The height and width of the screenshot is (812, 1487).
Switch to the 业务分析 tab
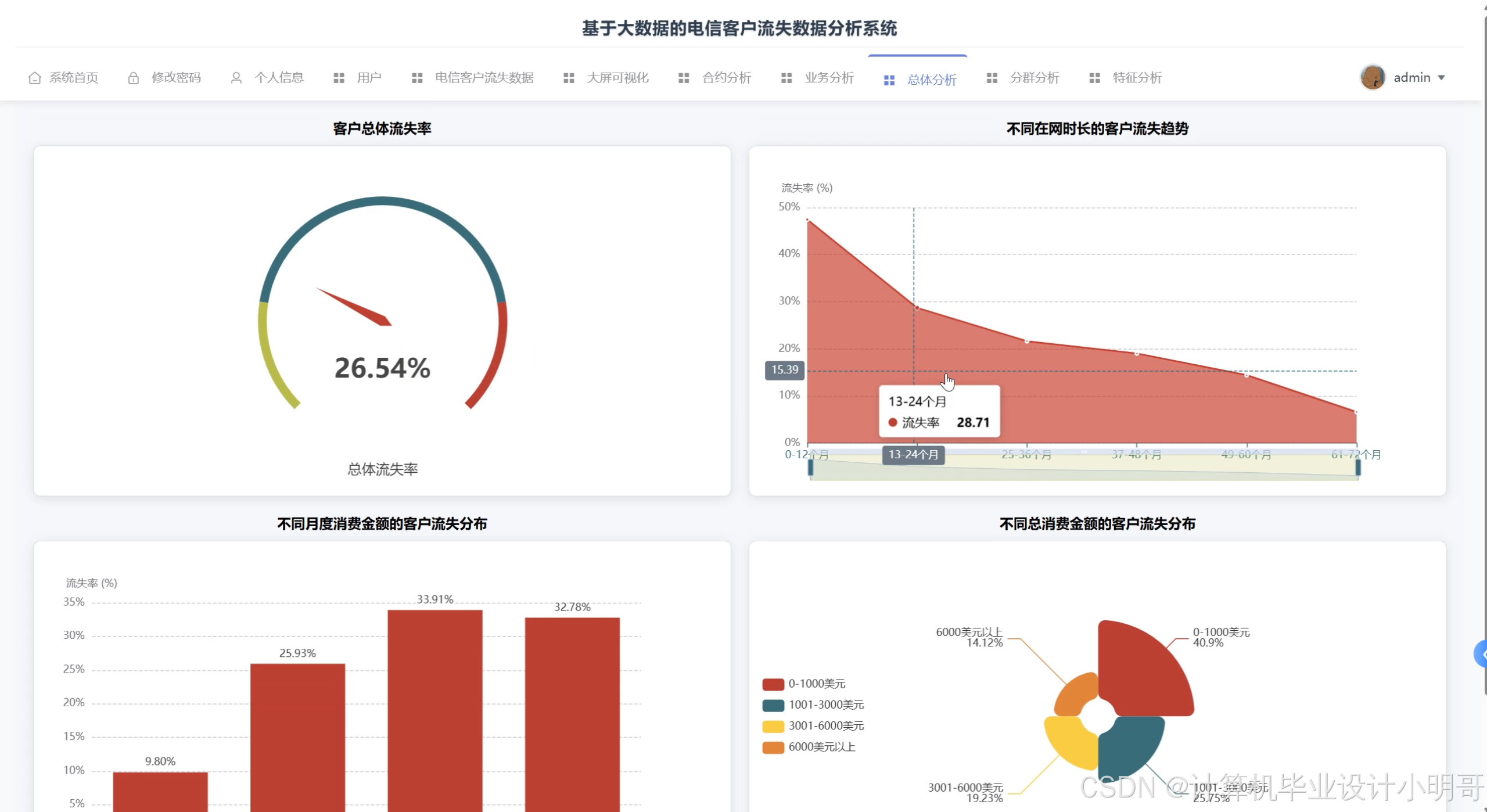click(x=829, y=78)
